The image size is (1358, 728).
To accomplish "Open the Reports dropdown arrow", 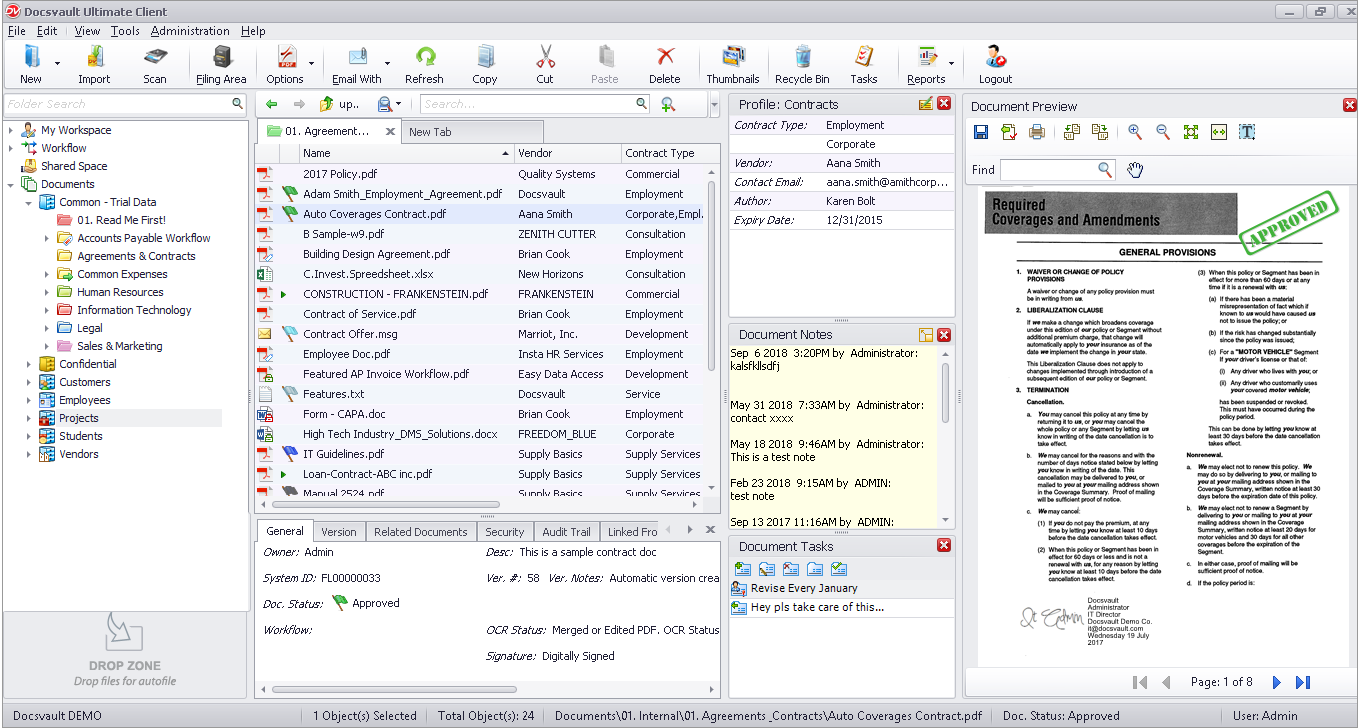I will pyautogui.click(x=951, y=64).
